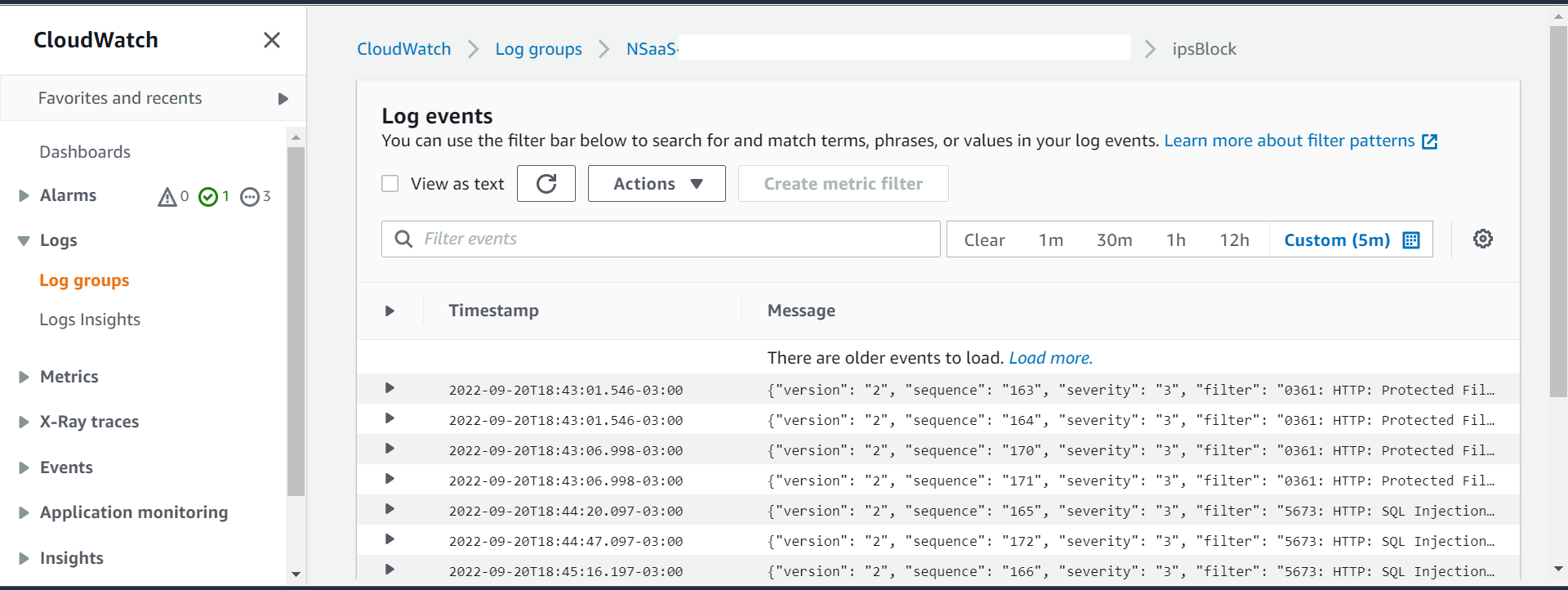The height and width of the screenshot is (590, 1568).
Task: Expand the Metrics section
Action: click(24, 377)
